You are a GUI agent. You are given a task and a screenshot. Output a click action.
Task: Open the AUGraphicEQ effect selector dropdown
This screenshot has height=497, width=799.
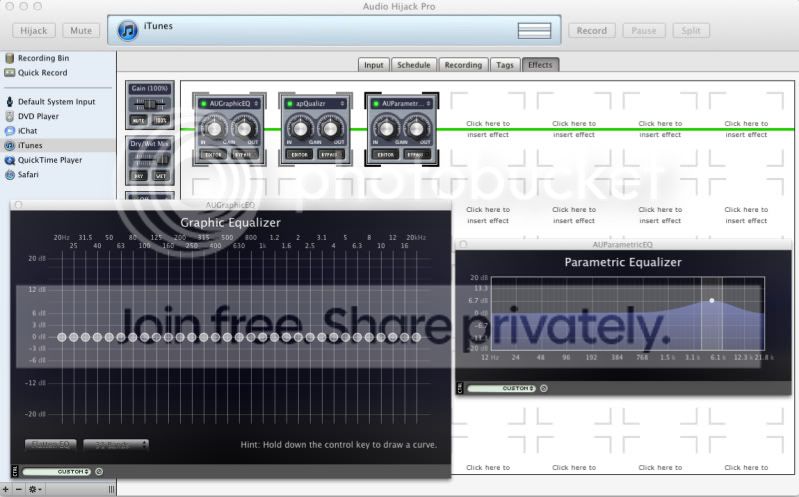(x=256, y=103)
